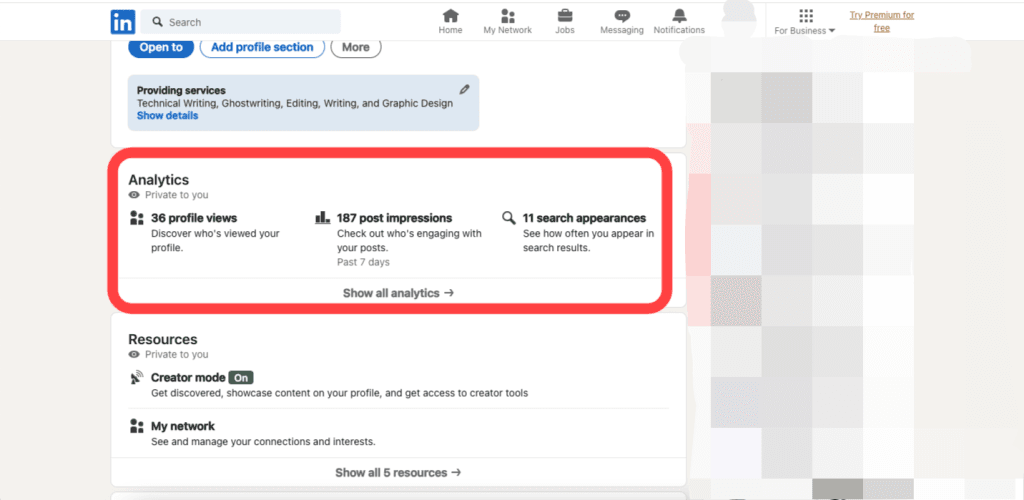Click the Show details link
Image resolution: width=1024 pixels, height=500 pixels.
coord(167,116)
